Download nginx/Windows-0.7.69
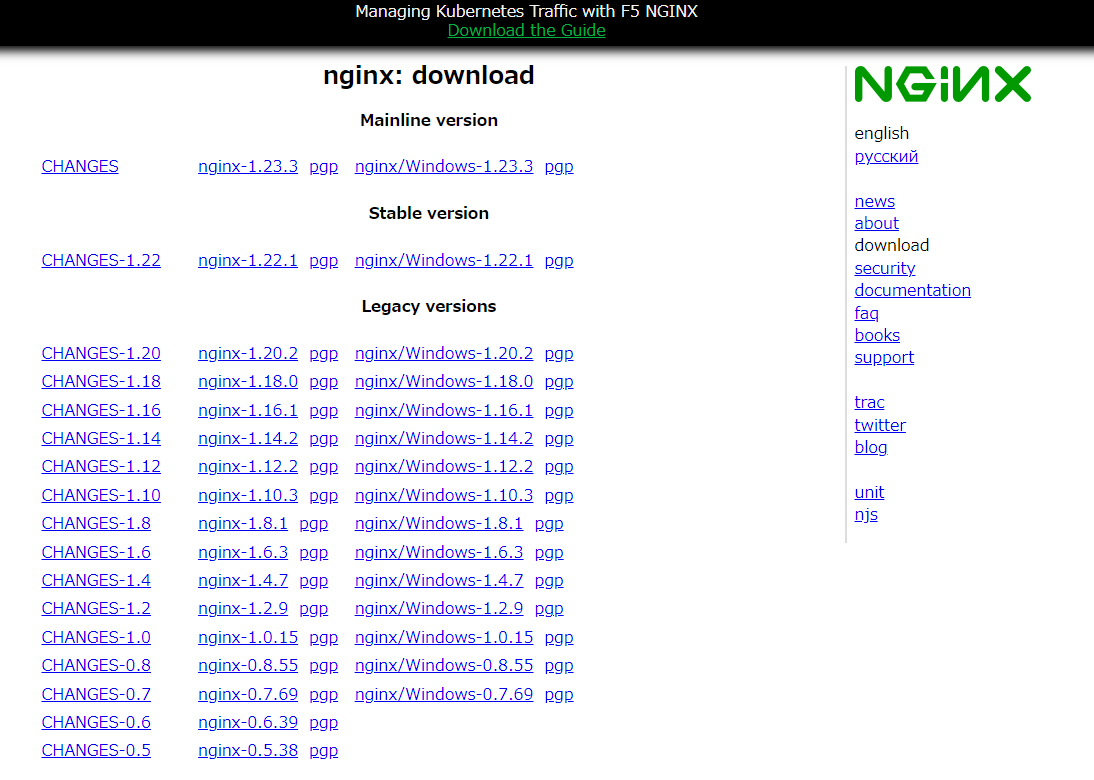Image resolution: width=1094 pixels, height=780 pixels. (x=444, y=695)
